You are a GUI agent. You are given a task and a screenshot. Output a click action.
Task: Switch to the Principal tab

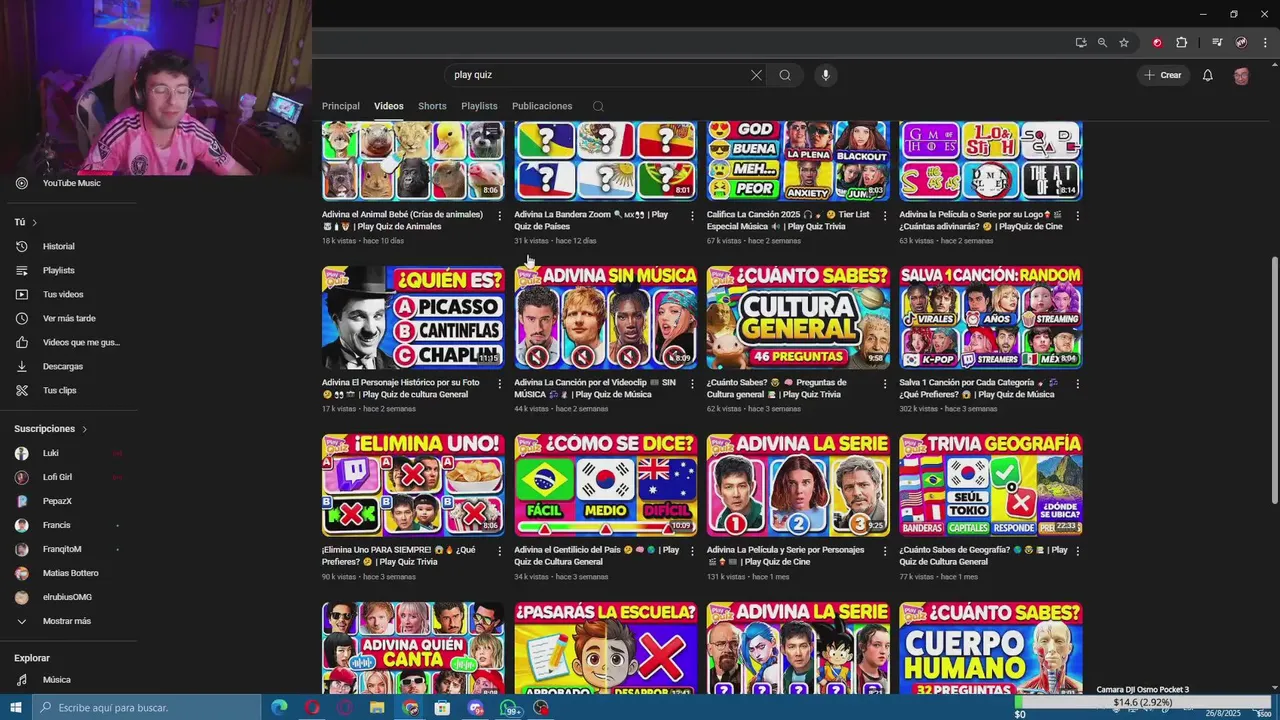tap(341, 106)
